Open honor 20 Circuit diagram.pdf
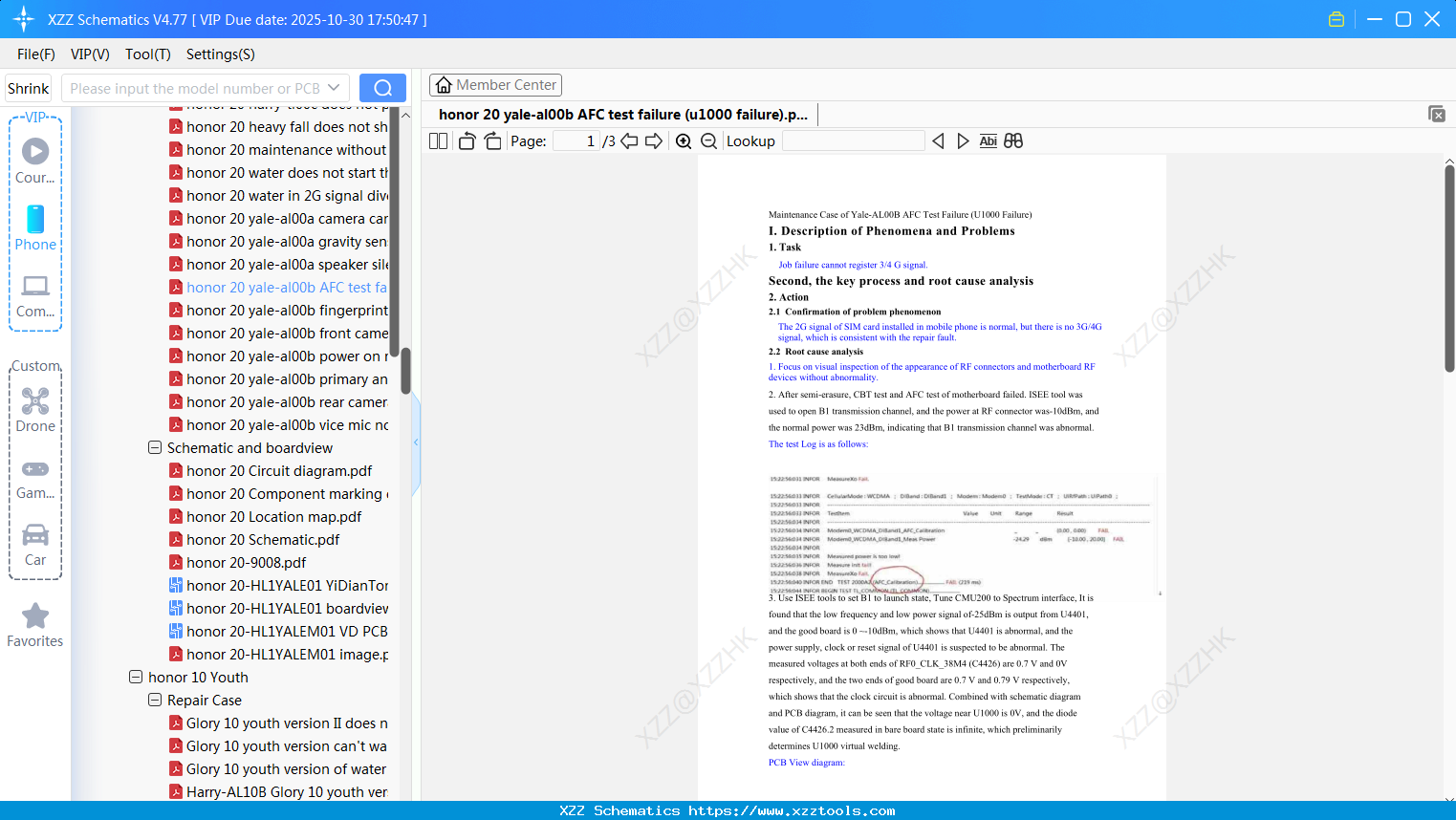Viewport: 1456px width, 820px height. tap(279, 471)
